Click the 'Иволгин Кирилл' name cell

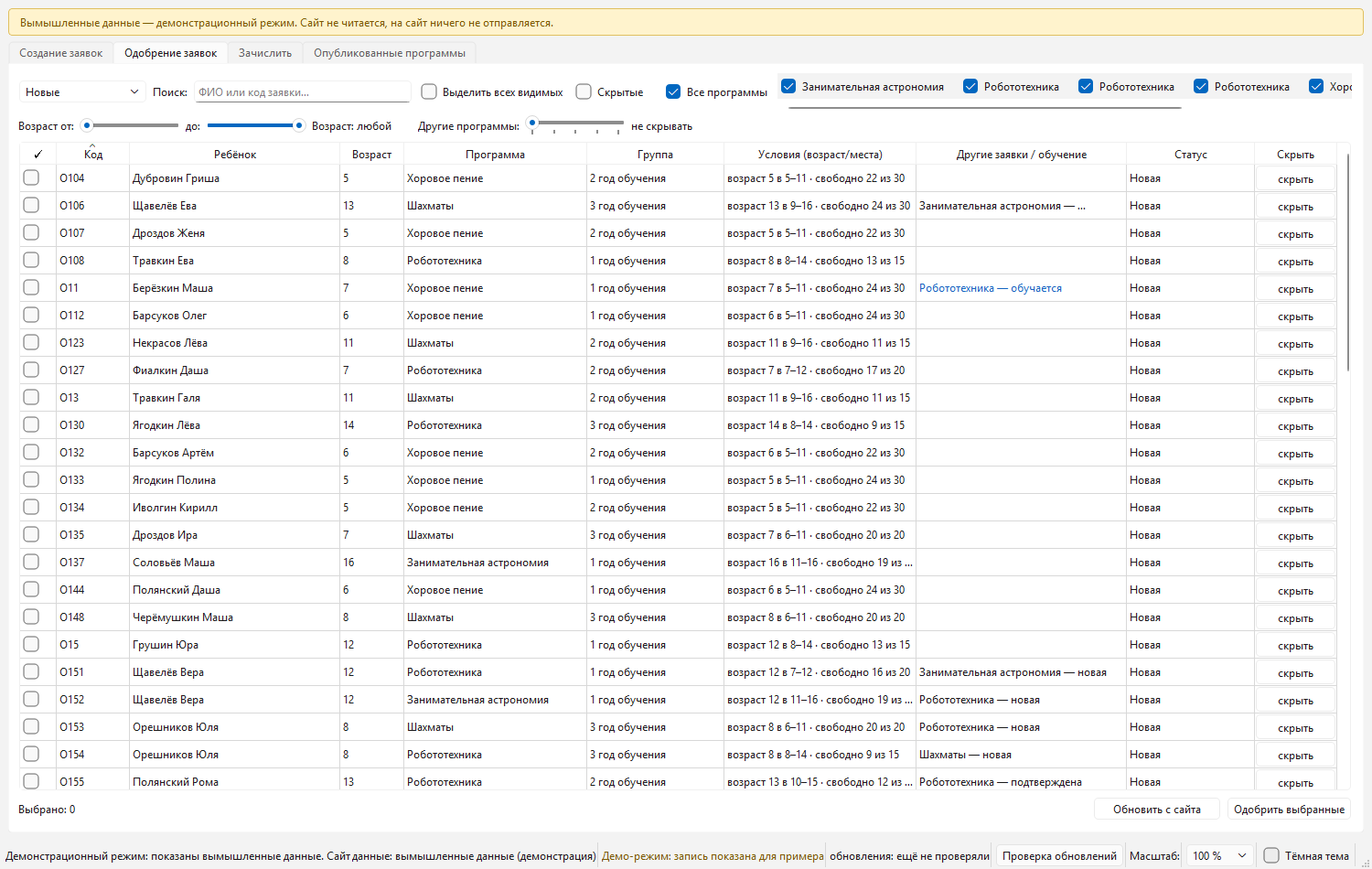pos(235,508)
